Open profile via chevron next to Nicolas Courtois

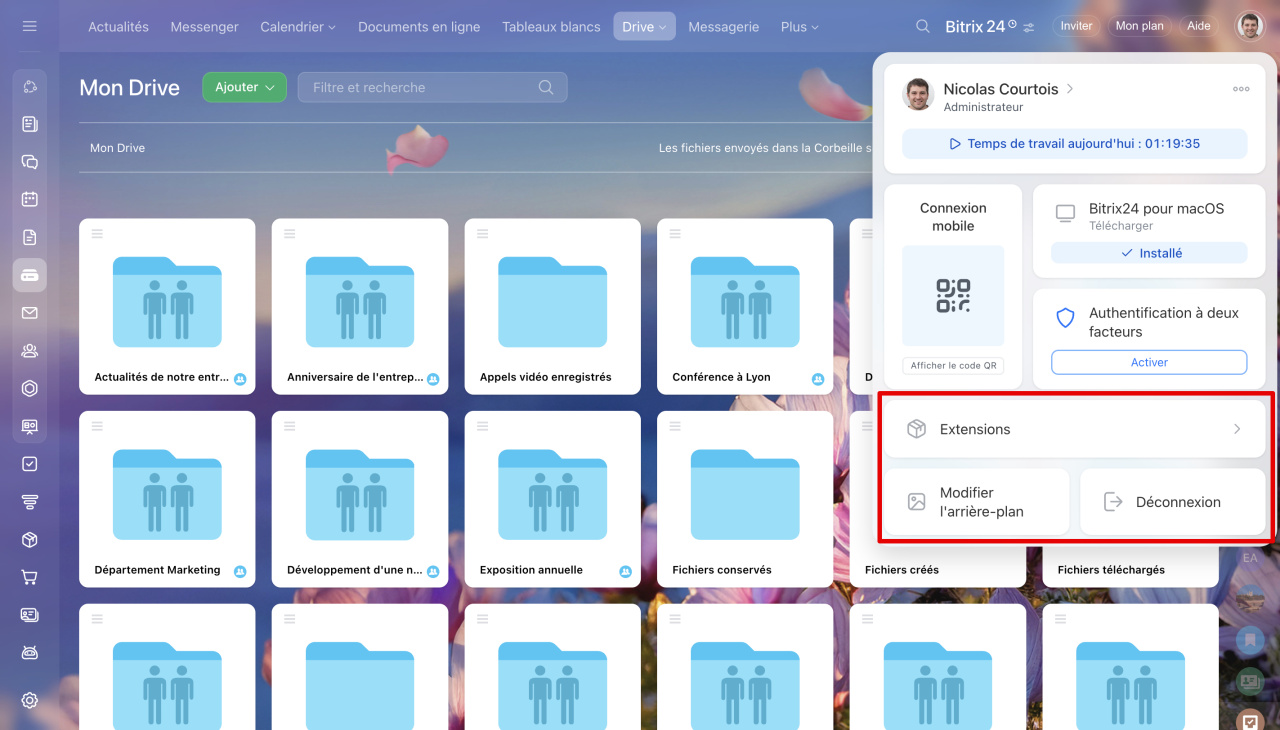coord(1070,89)
